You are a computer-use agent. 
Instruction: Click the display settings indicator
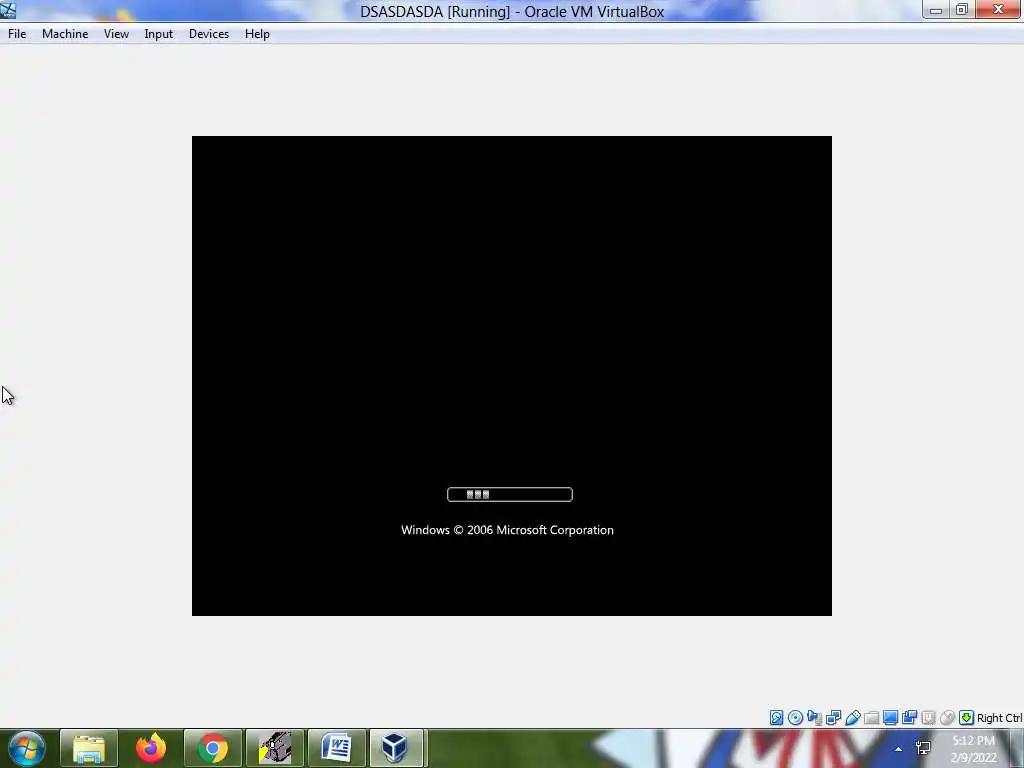point(890,718)
